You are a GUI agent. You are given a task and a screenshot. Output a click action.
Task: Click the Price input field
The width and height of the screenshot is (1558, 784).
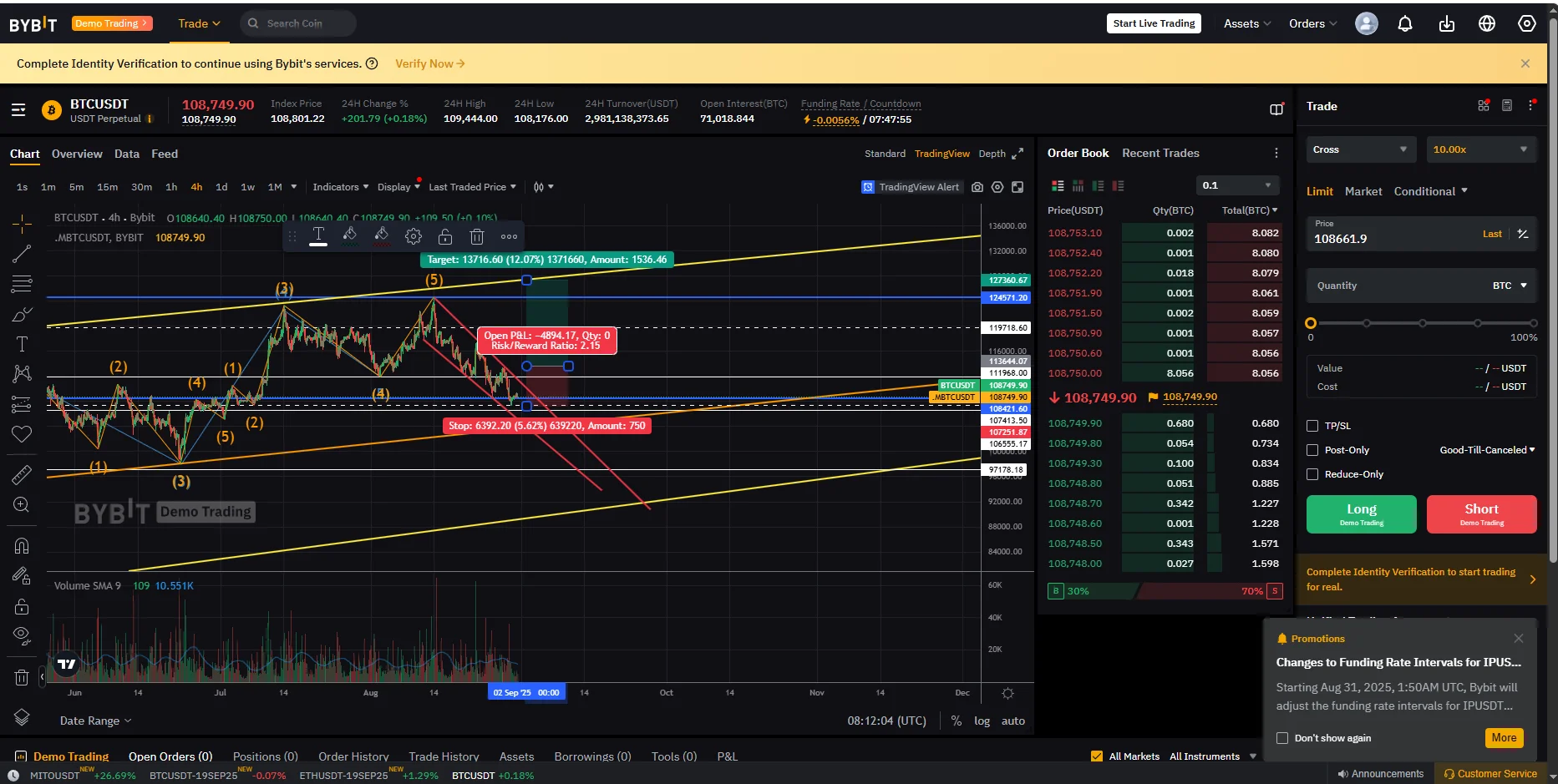tap(1422, 234)
